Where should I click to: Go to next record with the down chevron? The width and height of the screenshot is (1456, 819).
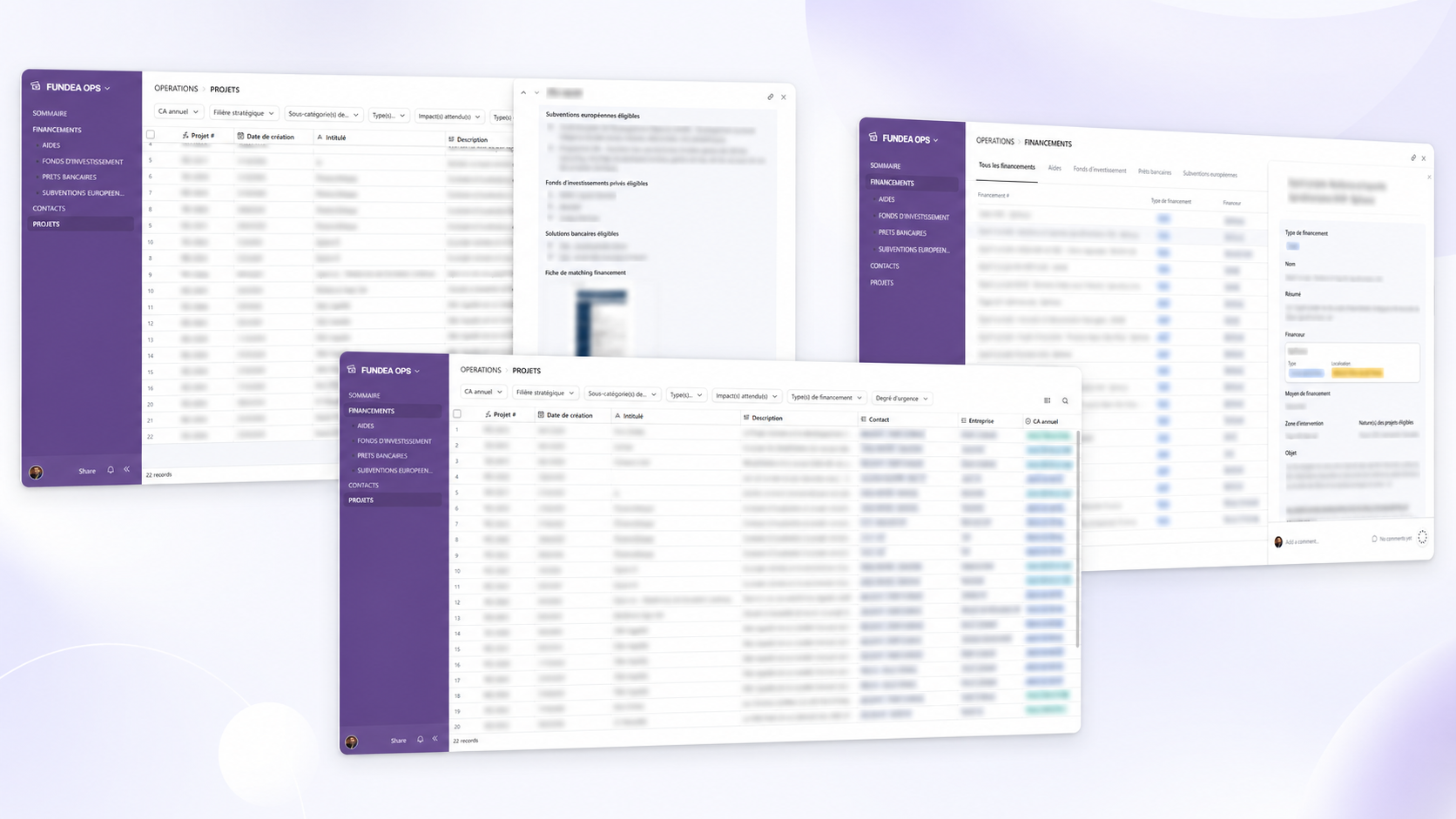pos(536,92)
